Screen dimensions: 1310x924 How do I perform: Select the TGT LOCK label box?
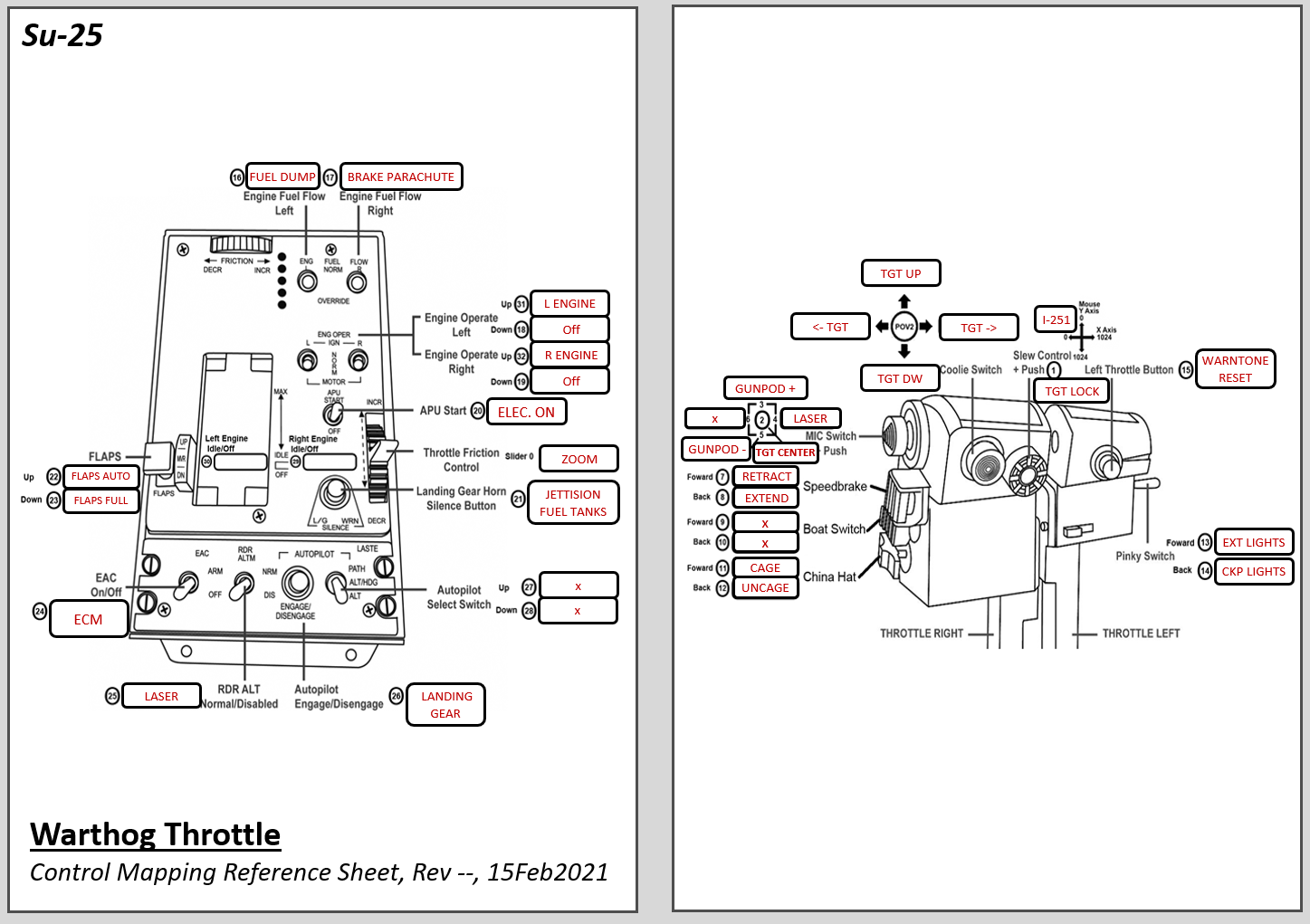(x=1072, y=391)
